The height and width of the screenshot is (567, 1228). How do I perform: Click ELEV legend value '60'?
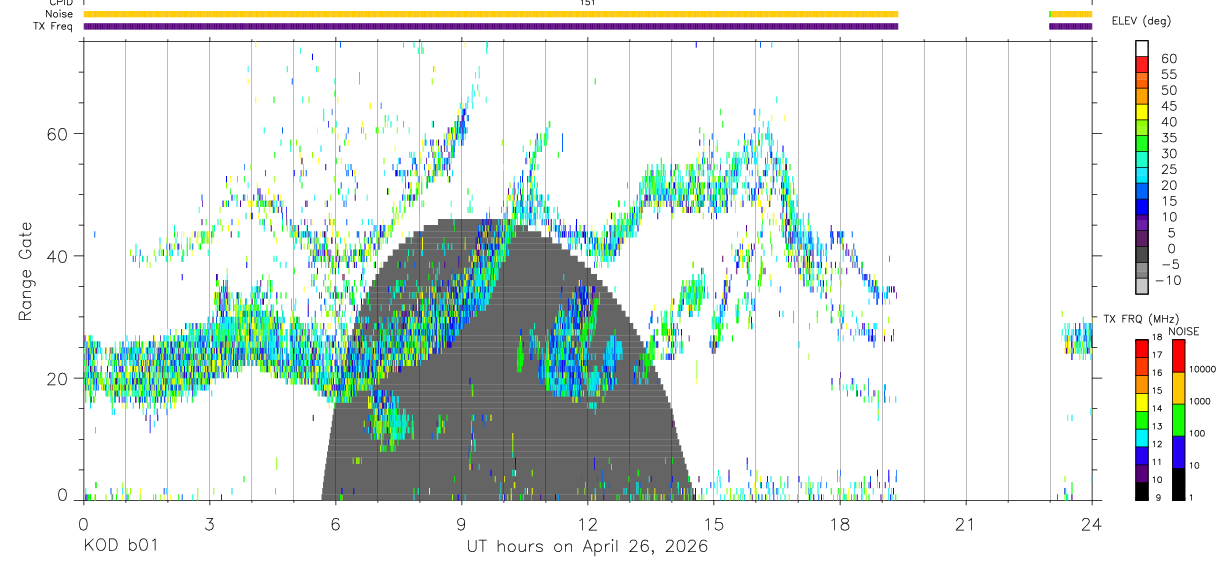(x=1168, y=59)
